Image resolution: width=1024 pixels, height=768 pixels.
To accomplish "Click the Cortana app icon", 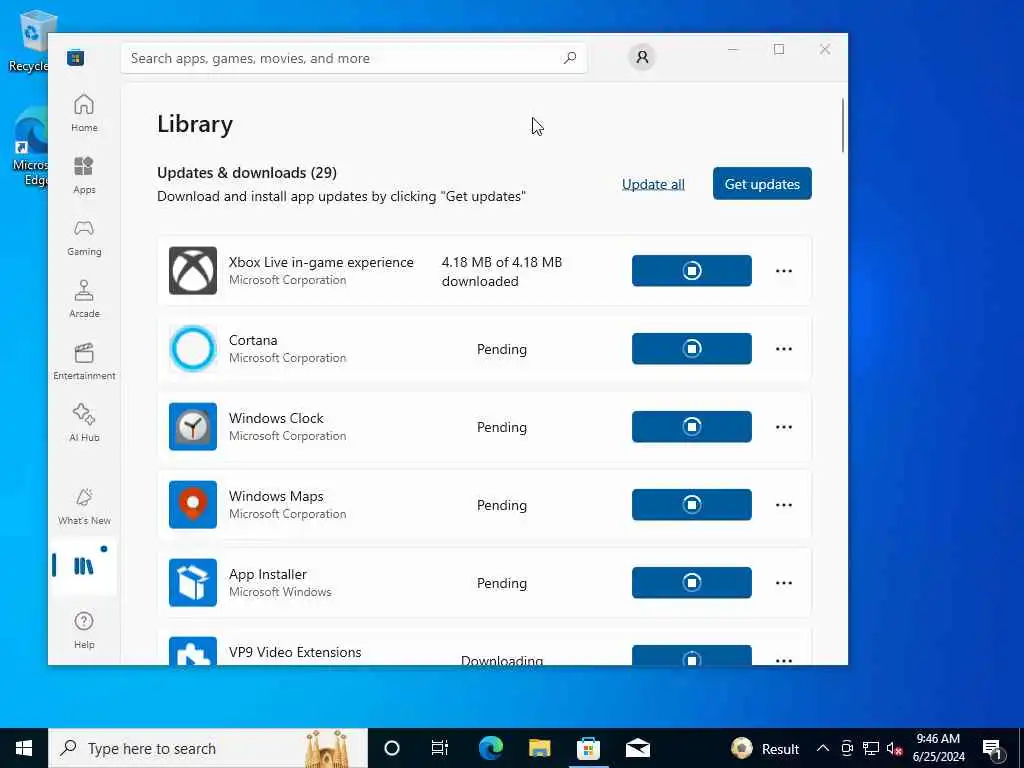I will pos(193,349).
